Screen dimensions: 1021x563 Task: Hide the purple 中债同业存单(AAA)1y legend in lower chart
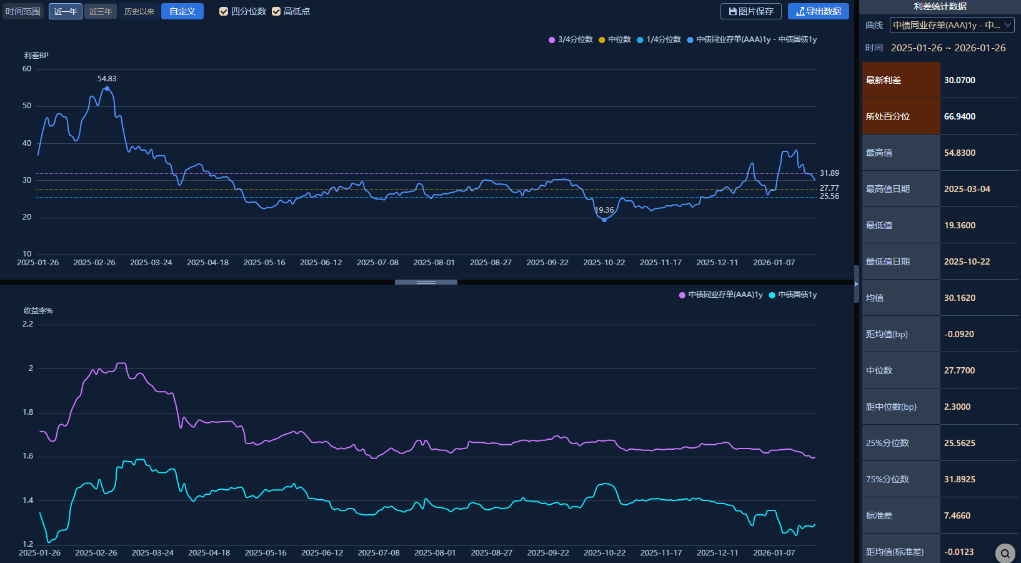click(682, 294)
